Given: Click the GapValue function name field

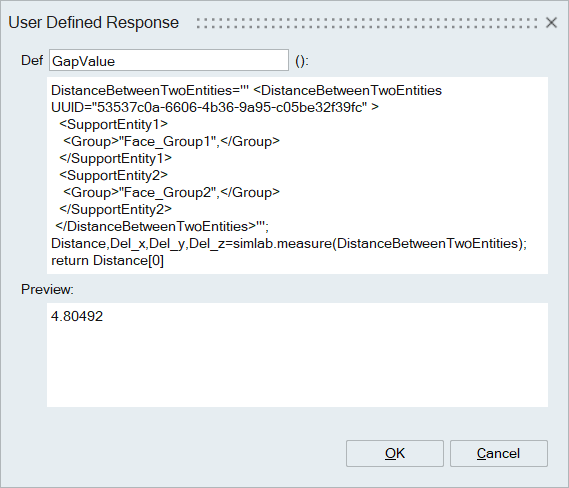Looking at the screenshot, I should (x=169, y=61).
